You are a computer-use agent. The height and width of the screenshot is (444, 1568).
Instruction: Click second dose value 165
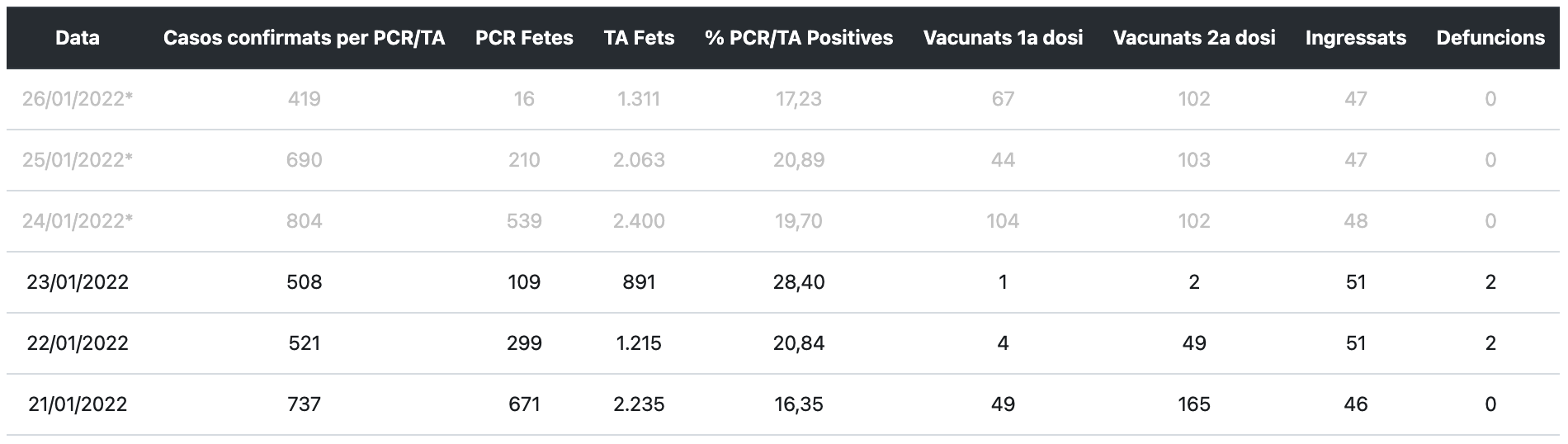tap(1193, 404)
